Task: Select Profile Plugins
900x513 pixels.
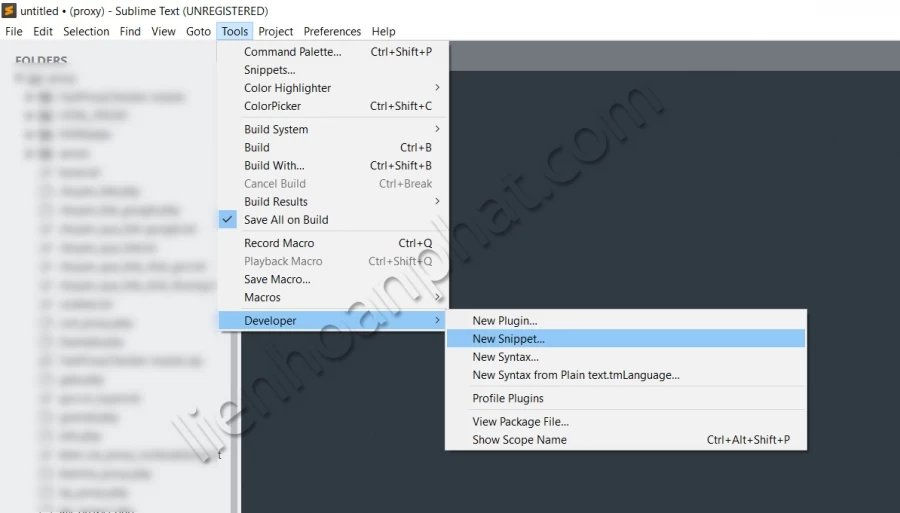Action: pos(626,398)
